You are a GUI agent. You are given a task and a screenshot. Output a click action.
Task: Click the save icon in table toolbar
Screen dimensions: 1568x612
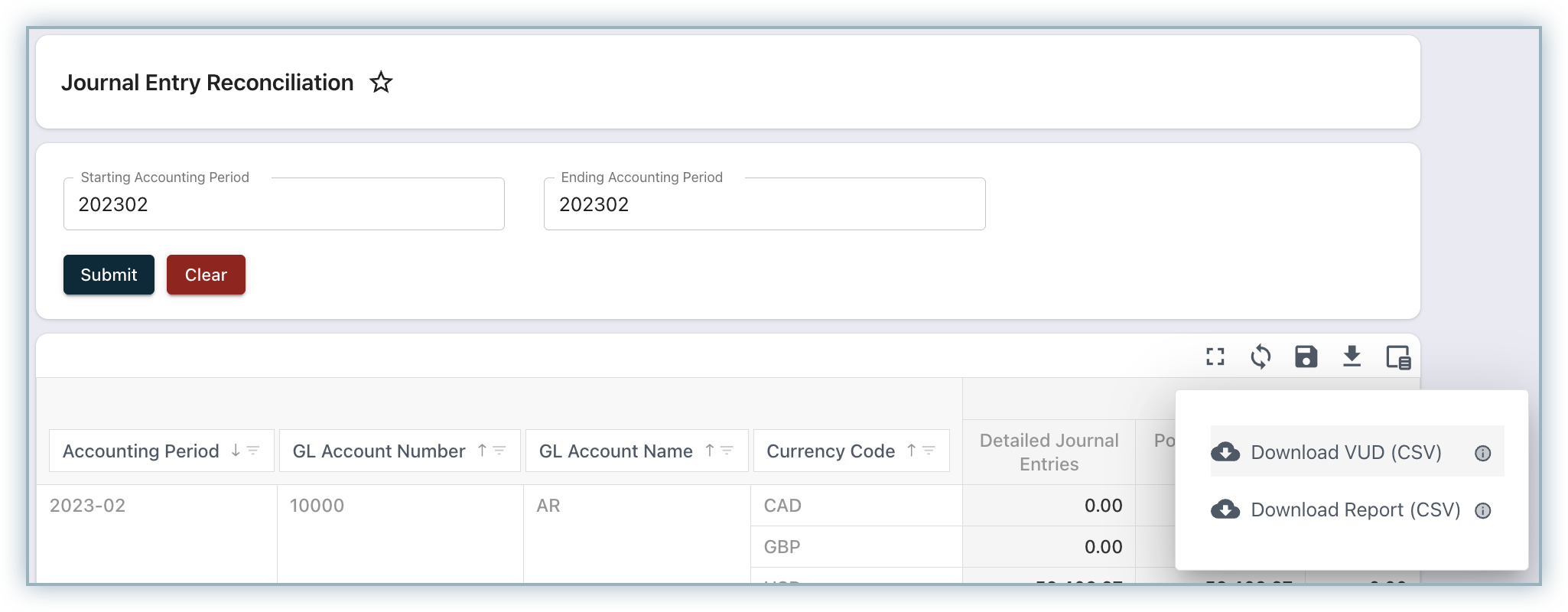(x=1306, y=356)
